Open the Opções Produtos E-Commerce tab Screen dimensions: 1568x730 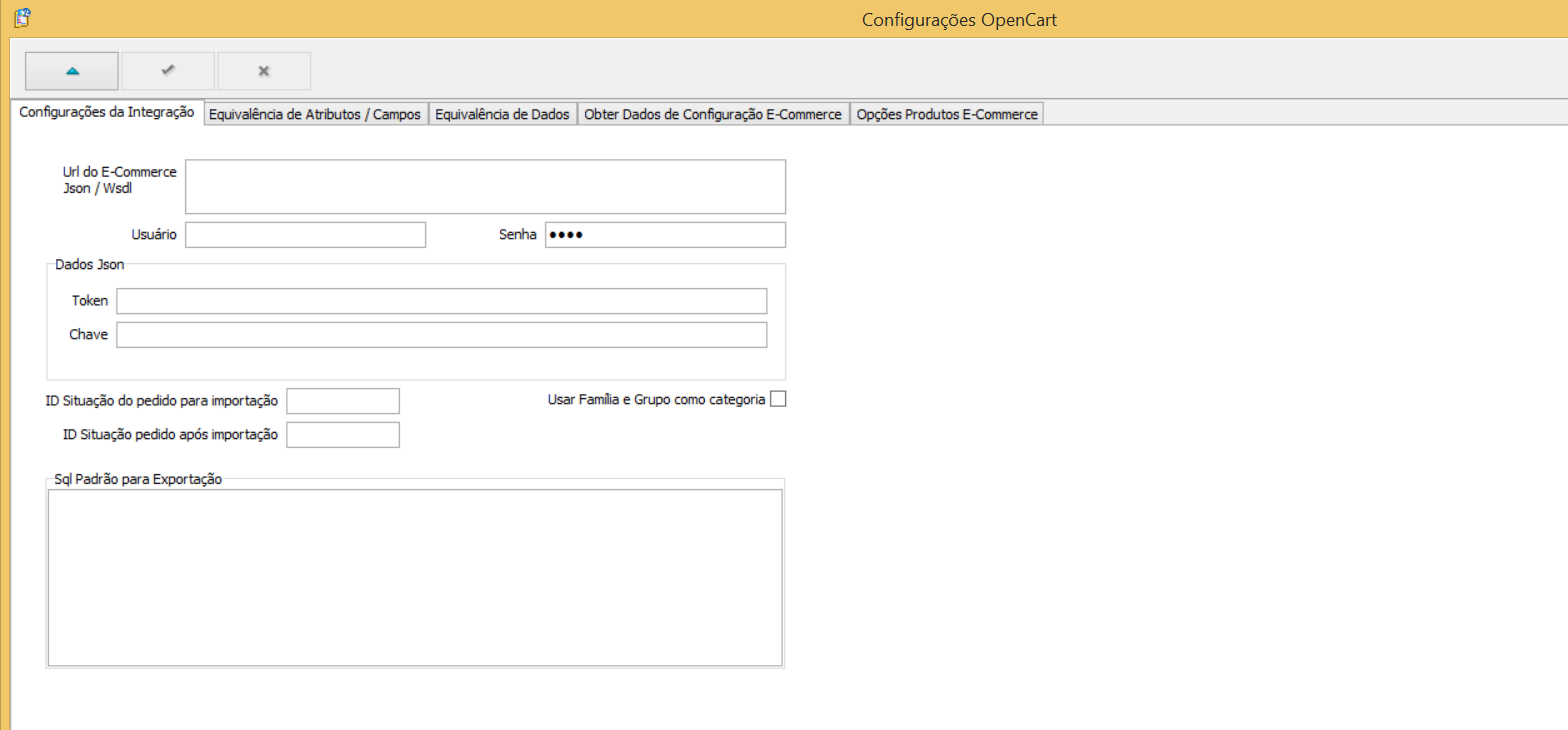click(x=947, y=115)
